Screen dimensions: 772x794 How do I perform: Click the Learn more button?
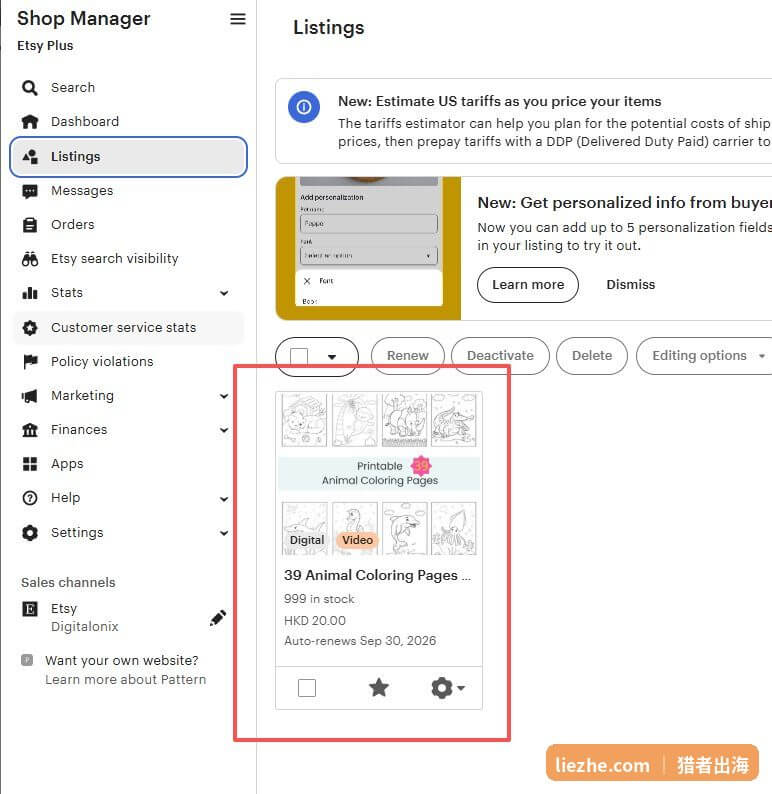527,285
